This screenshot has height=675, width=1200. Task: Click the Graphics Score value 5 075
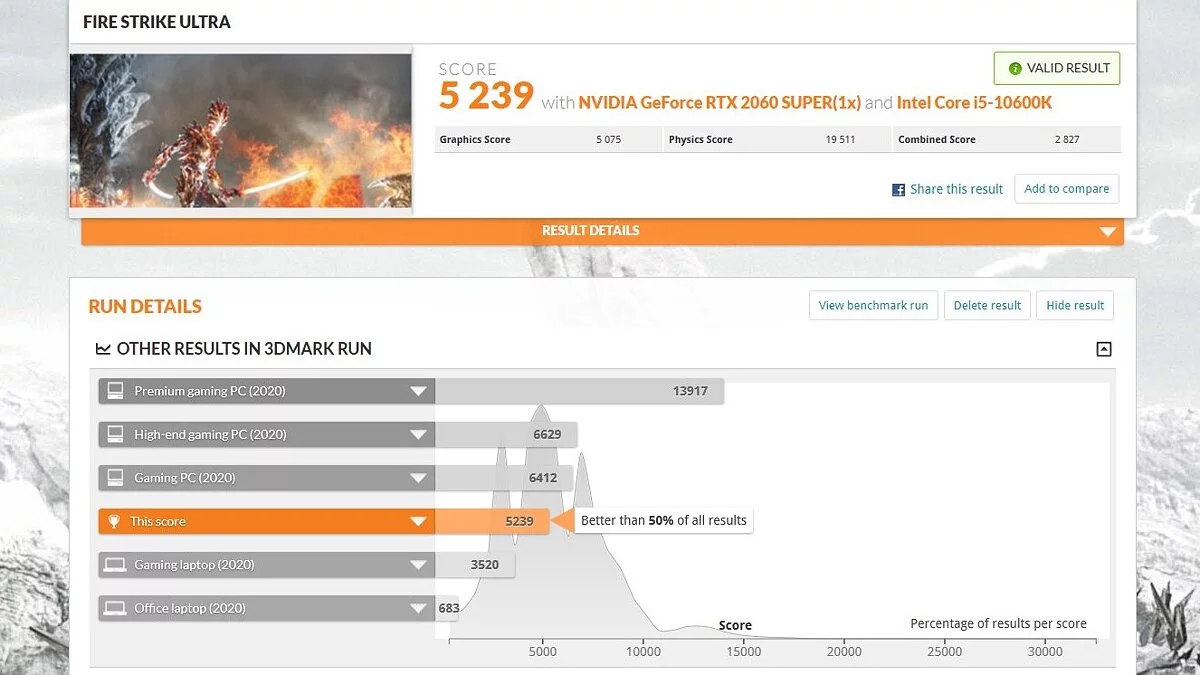coord(608,140)
